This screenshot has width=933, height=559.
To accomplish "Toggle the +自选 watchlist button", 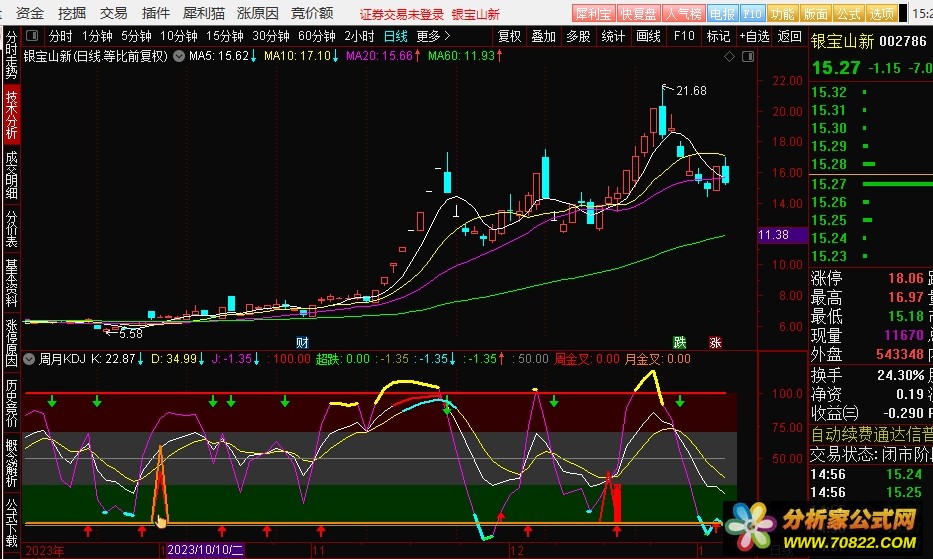I will pos(755,36).
